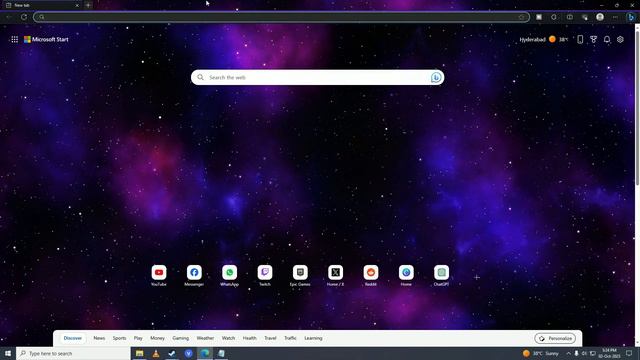Open VLC media player from the taskbar

click(156, 353)
